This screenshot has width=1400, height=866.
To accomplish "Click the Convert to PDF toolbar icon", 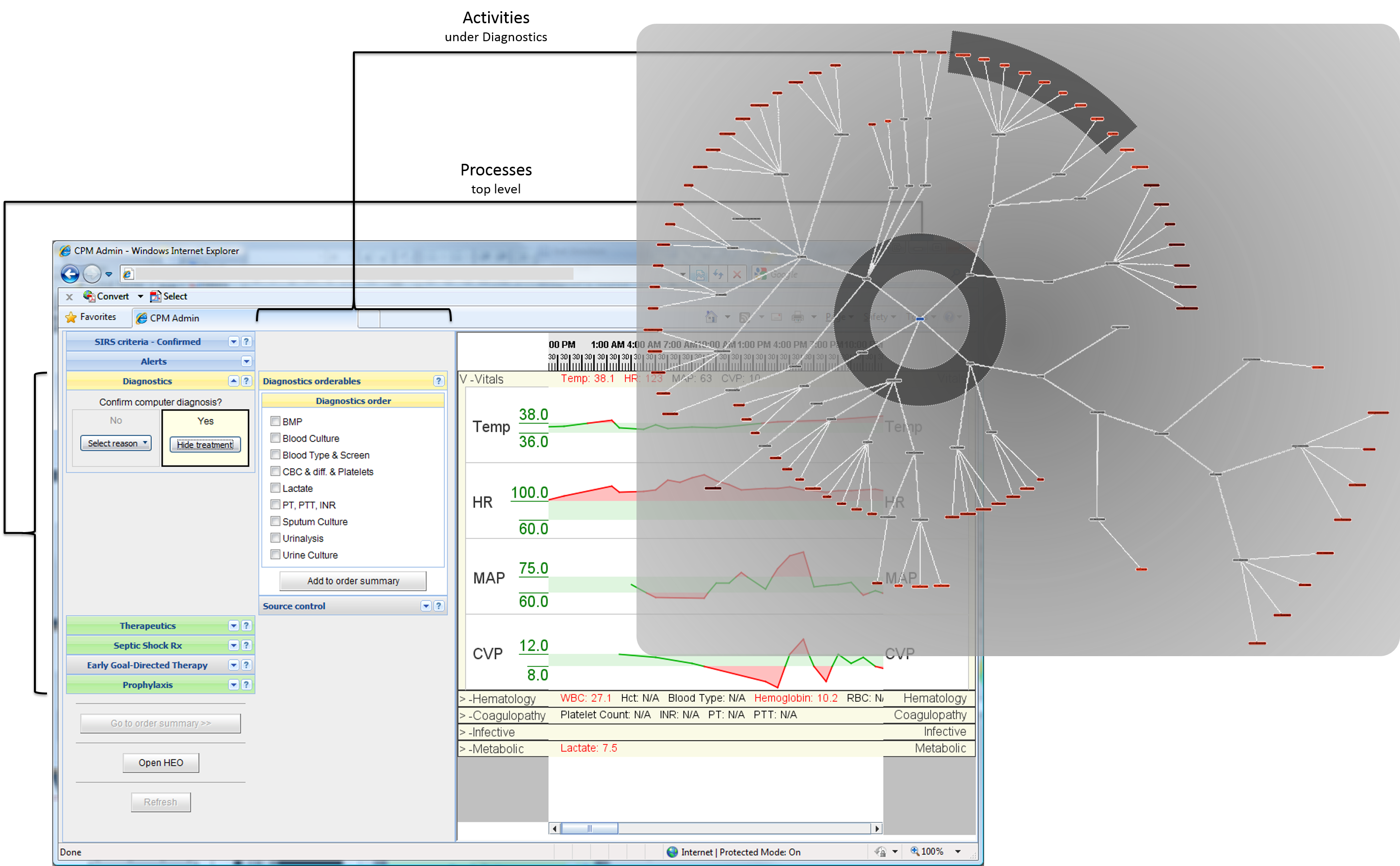I will pyautogui.click(x=89, y=296).
